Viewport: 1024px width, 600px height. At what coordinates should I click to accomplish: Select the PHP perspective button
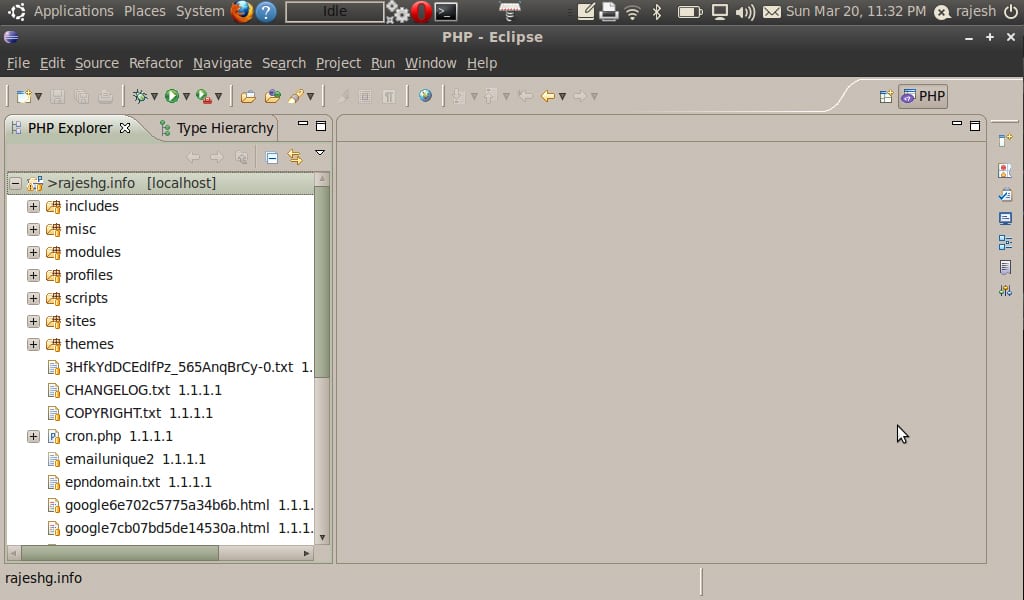coord(923,97)
